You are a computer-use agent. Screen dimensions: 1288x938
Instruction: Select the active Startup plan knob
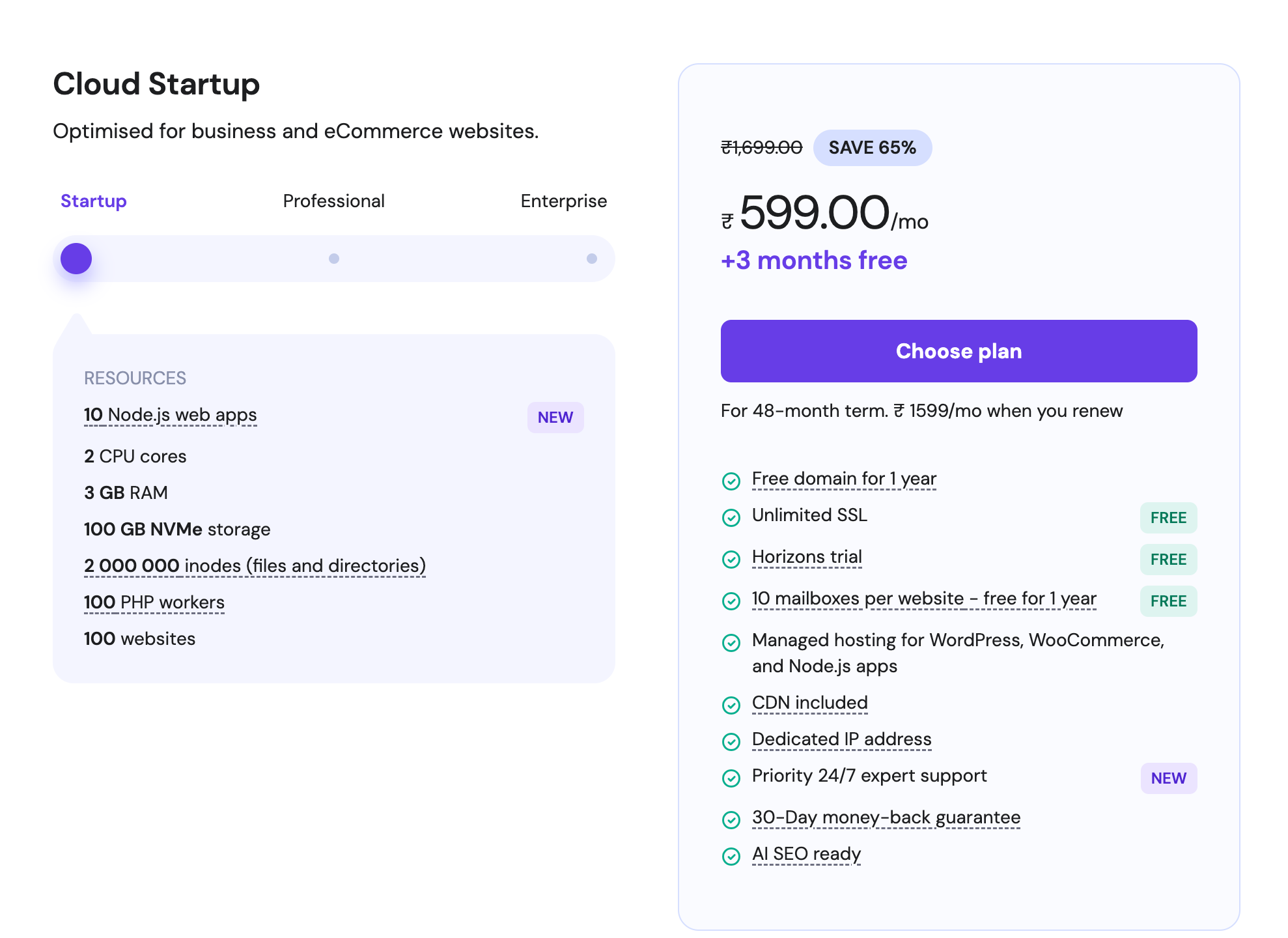pos(76,258)
